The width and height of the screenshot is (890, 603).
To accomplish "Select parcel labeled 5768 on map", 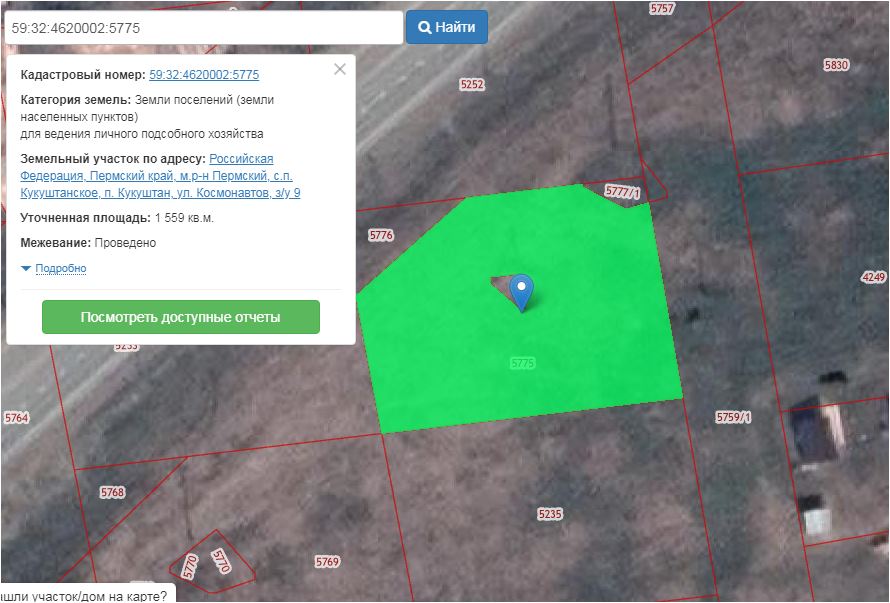I will [x=112, y=493].
